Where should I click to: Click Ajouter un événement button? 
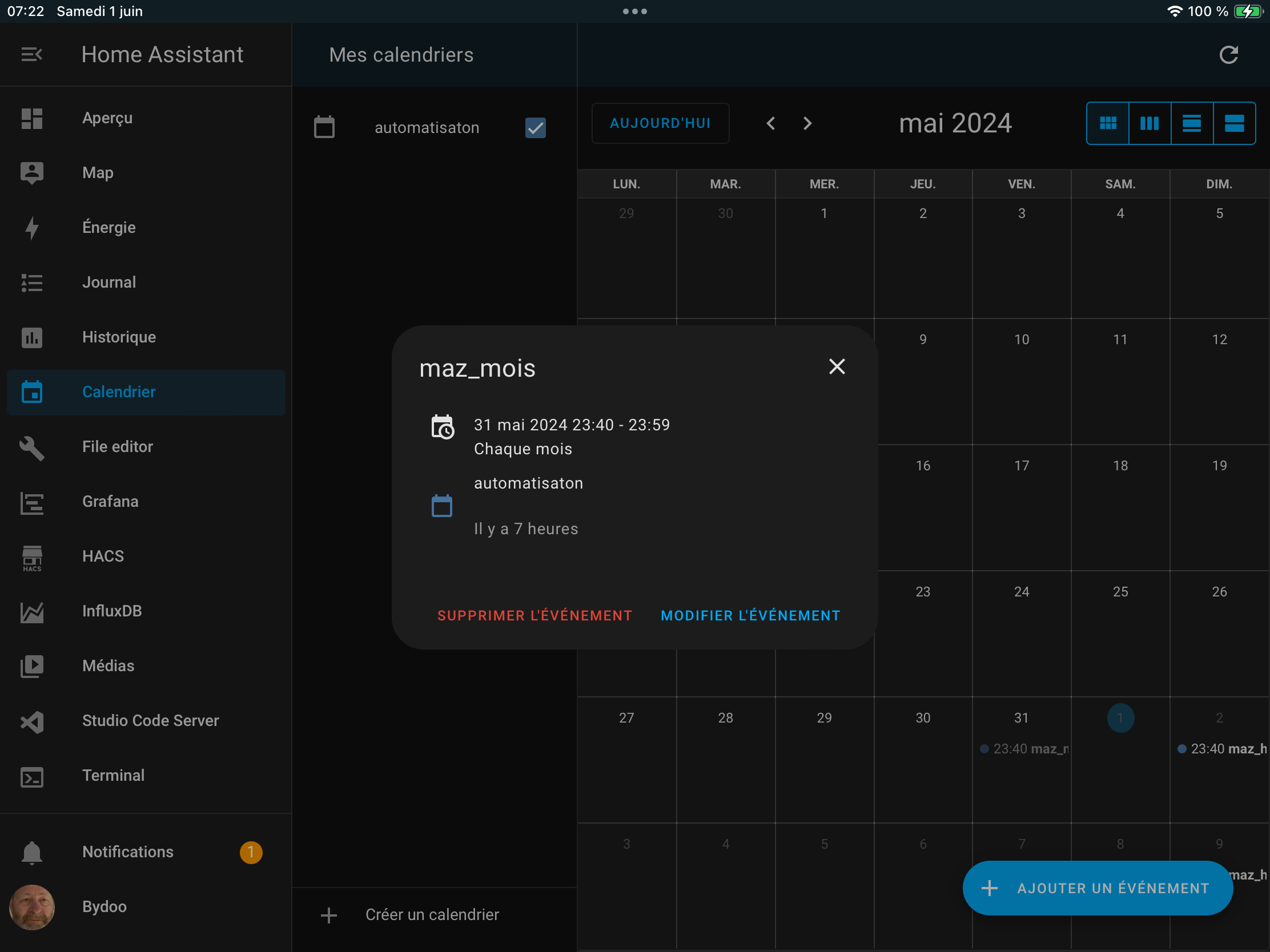(1097, 888)
